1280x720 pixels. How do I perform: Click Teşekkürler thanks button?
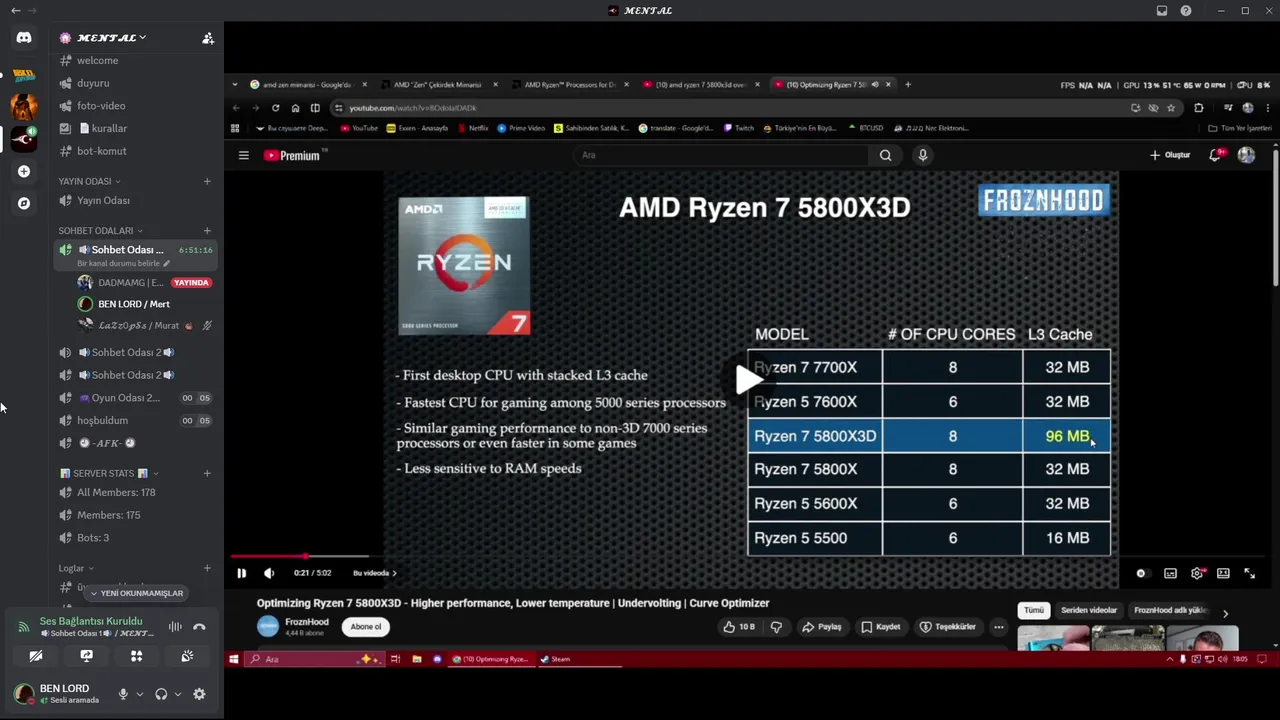click(x=948, y=627)
